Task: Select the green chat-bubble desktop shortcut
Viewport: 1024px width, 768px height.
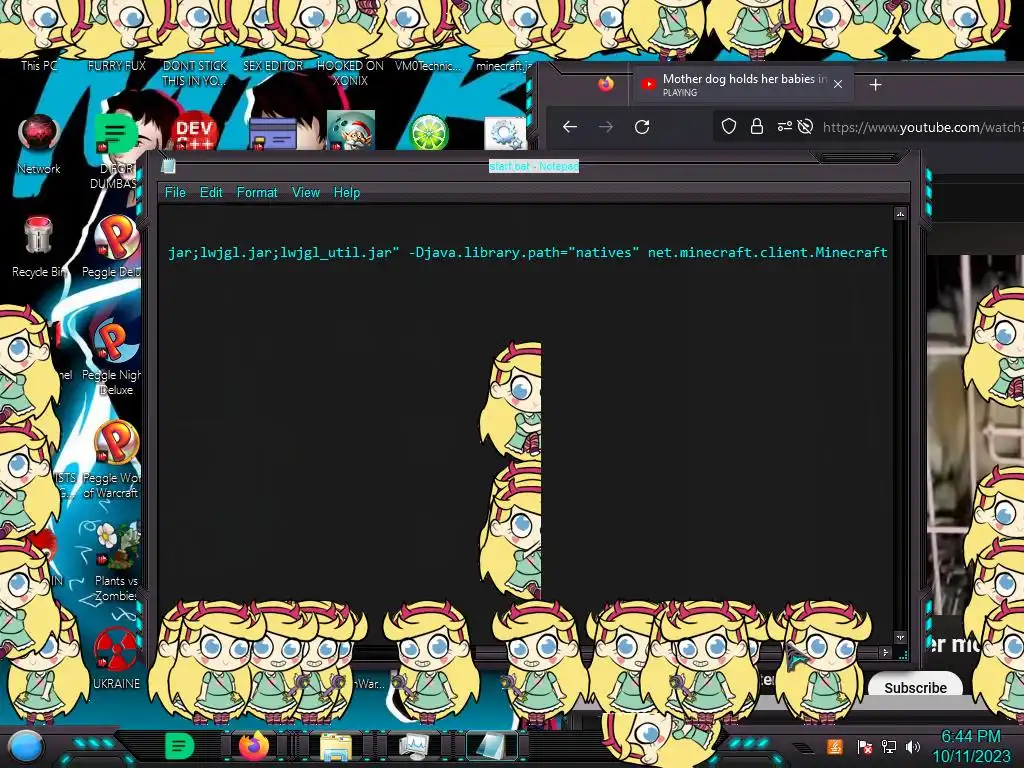Action: 115,133
